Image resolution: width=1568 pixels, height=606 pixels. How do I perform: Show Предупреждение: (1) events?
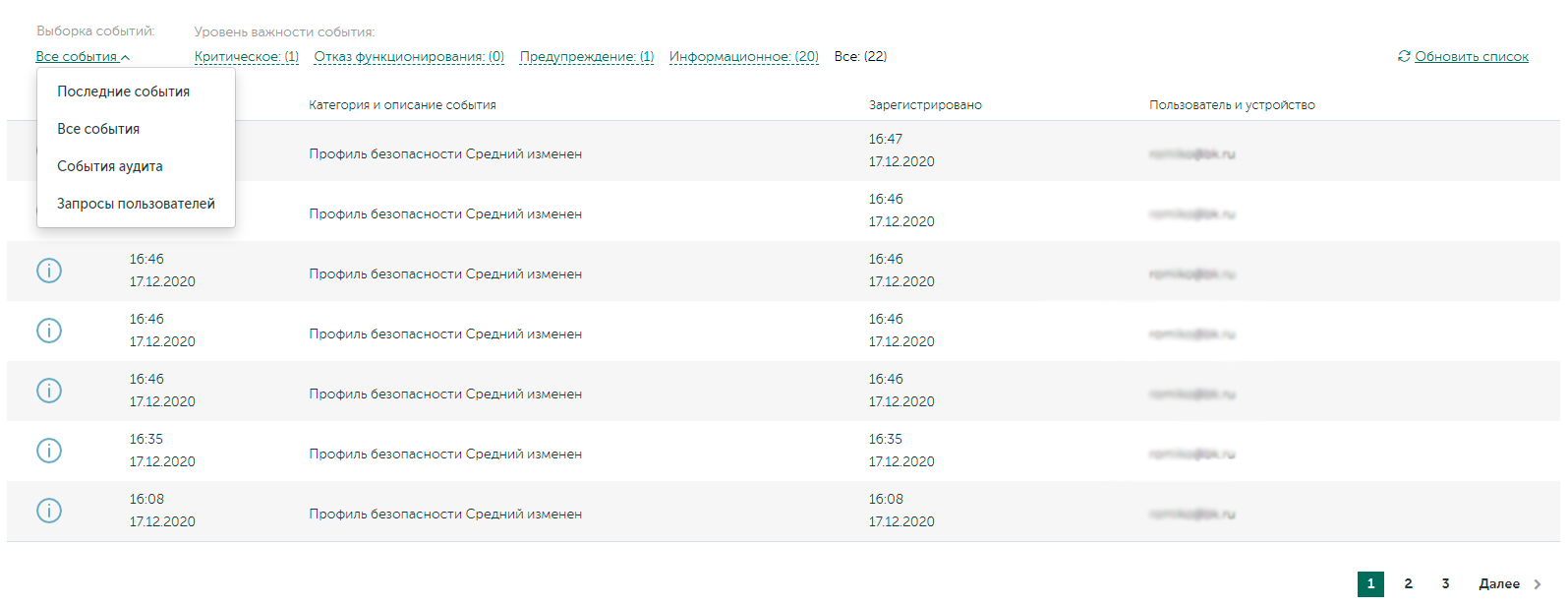(x=587, y=57)
